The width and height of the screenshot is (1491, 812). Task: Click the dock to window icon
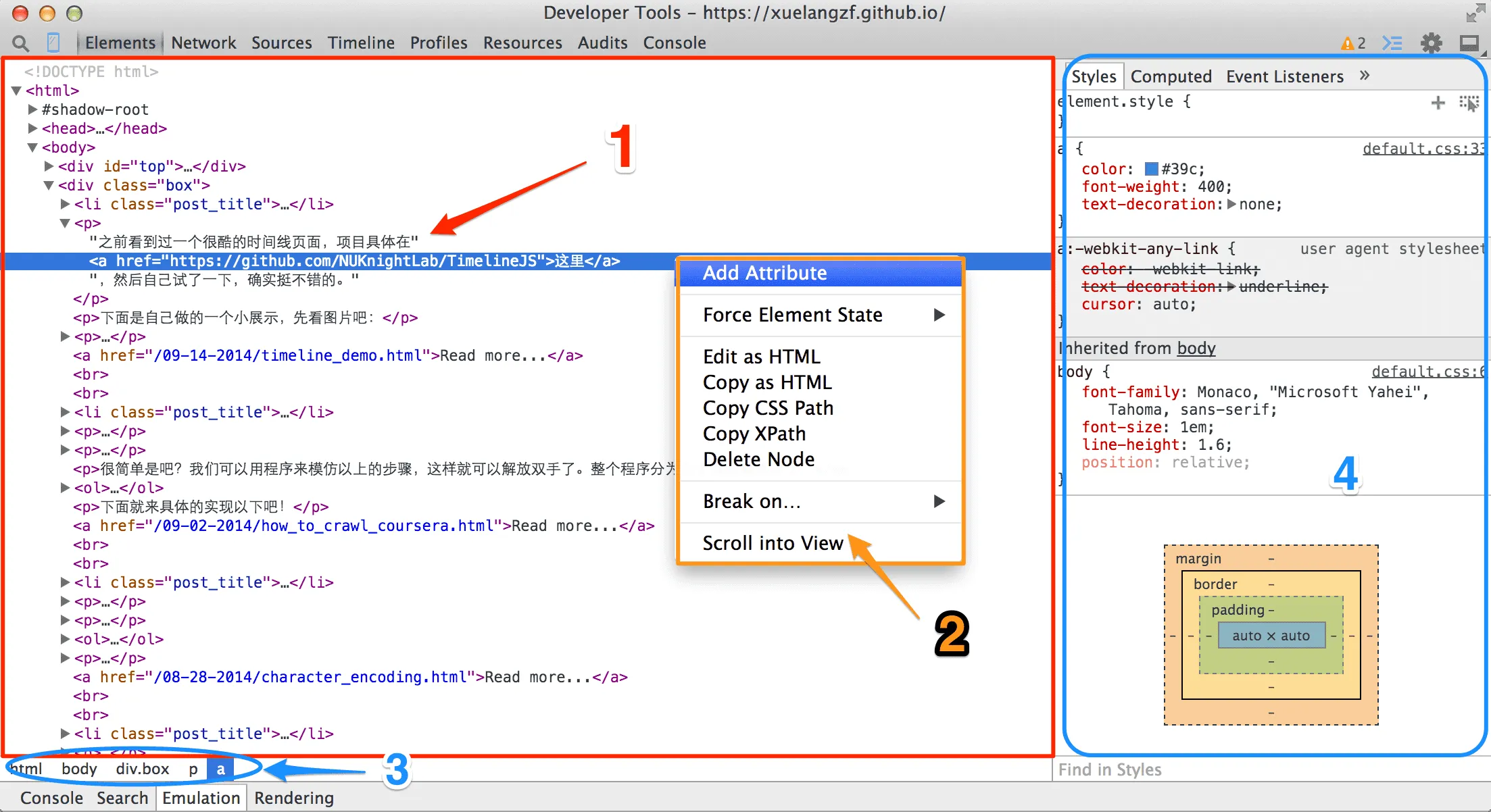[1469, 43]
